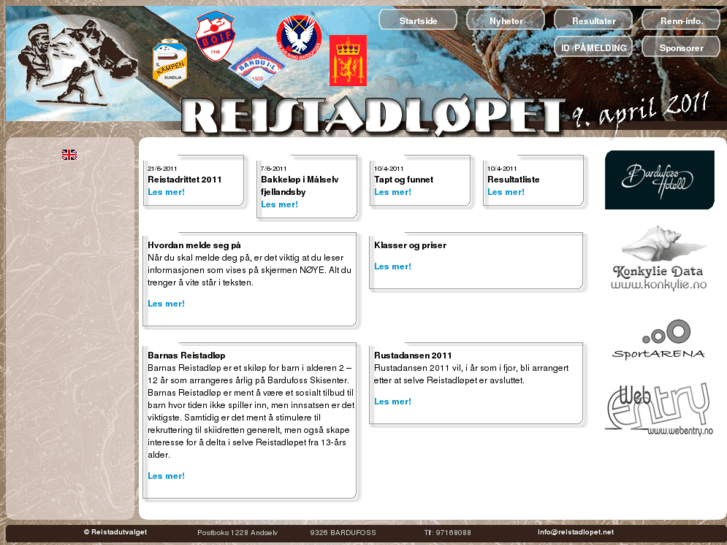Click the © Reistadutvalget footer text
The width and height of the screenshot is (727, 545).
(115, 532)
